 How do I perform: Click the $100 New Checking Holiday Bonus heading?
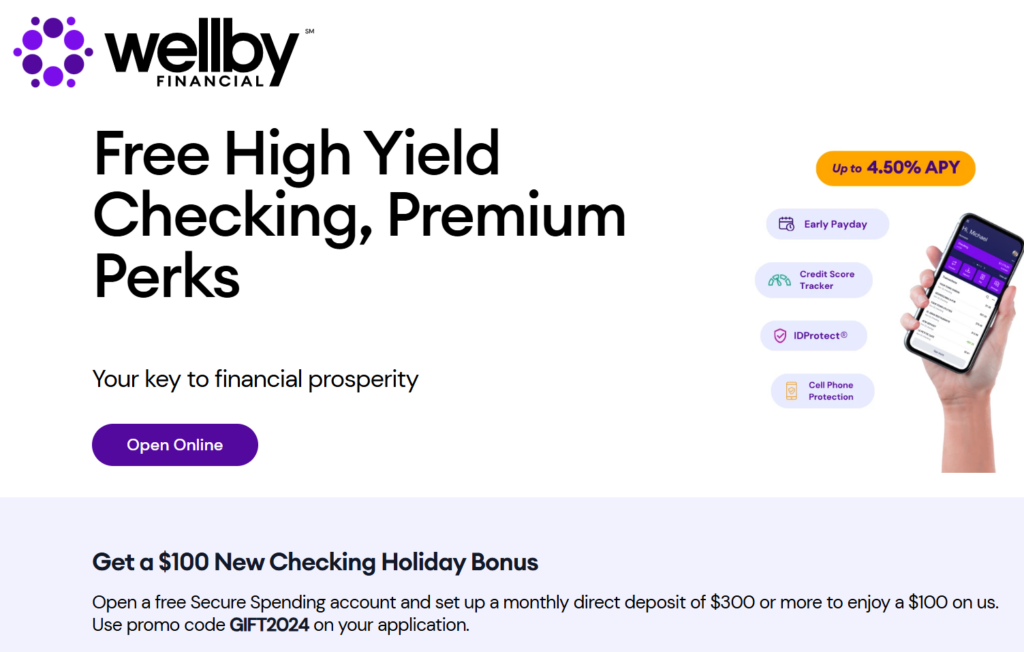pos(315,562)
